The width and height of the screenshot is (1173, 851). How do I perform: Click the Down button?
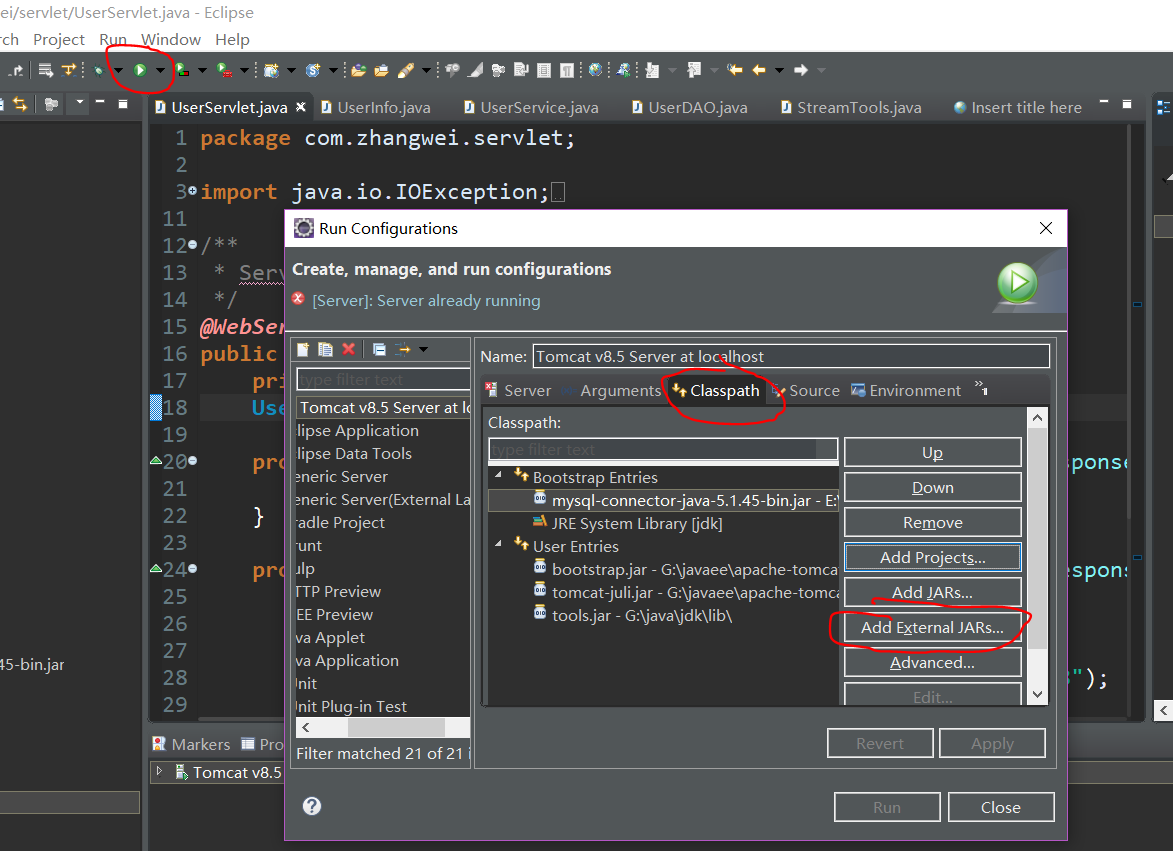click(932, 488)
